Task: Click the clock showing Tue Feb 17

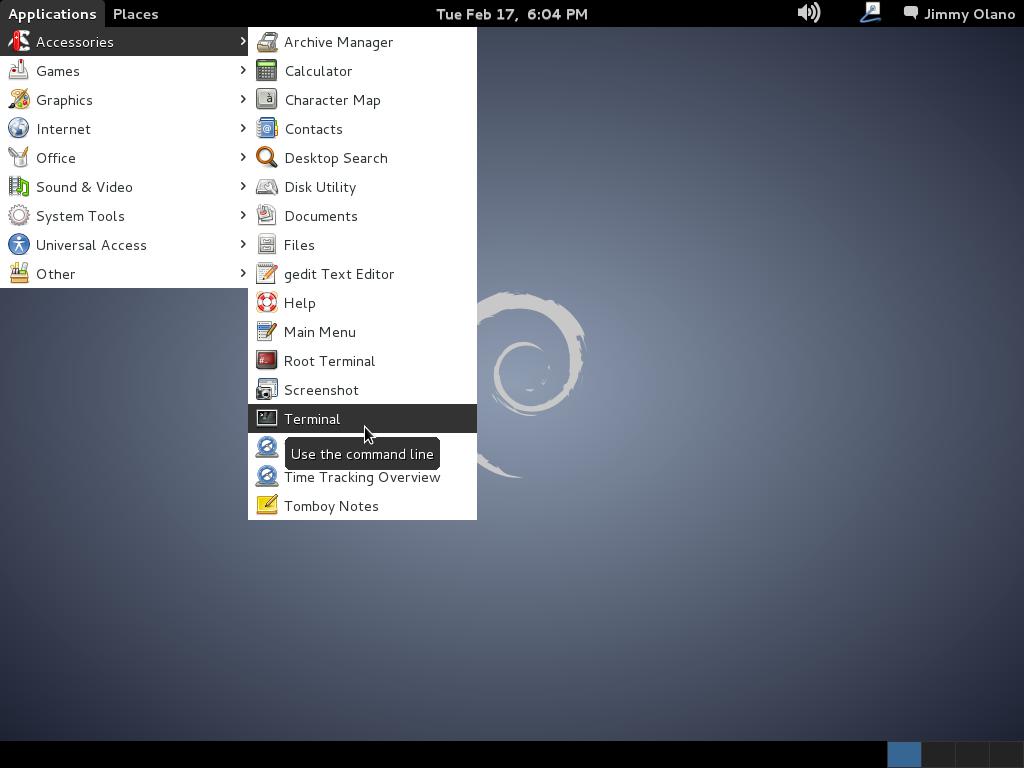Action: pos(512,14)
